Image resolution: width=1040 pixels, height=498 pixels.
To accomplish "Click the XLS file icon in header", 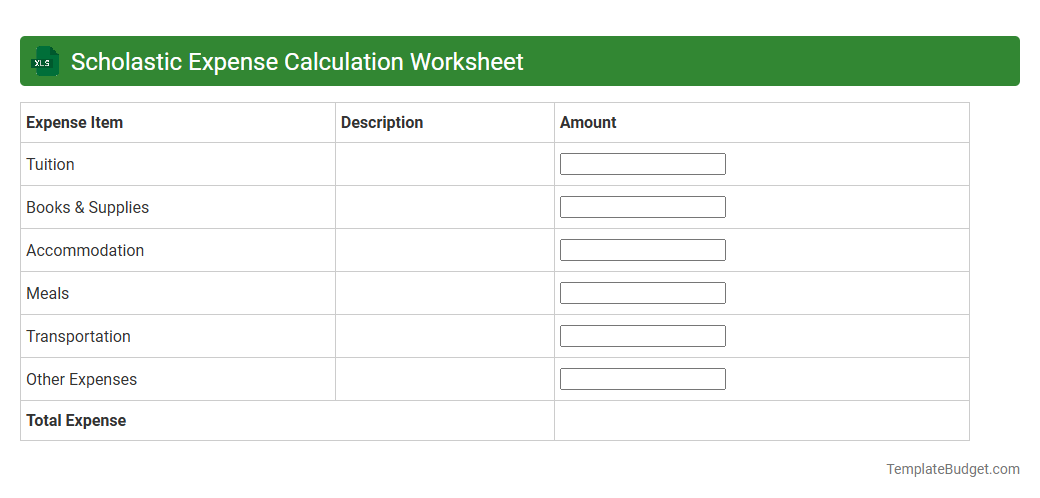I will tap(44, 61).
